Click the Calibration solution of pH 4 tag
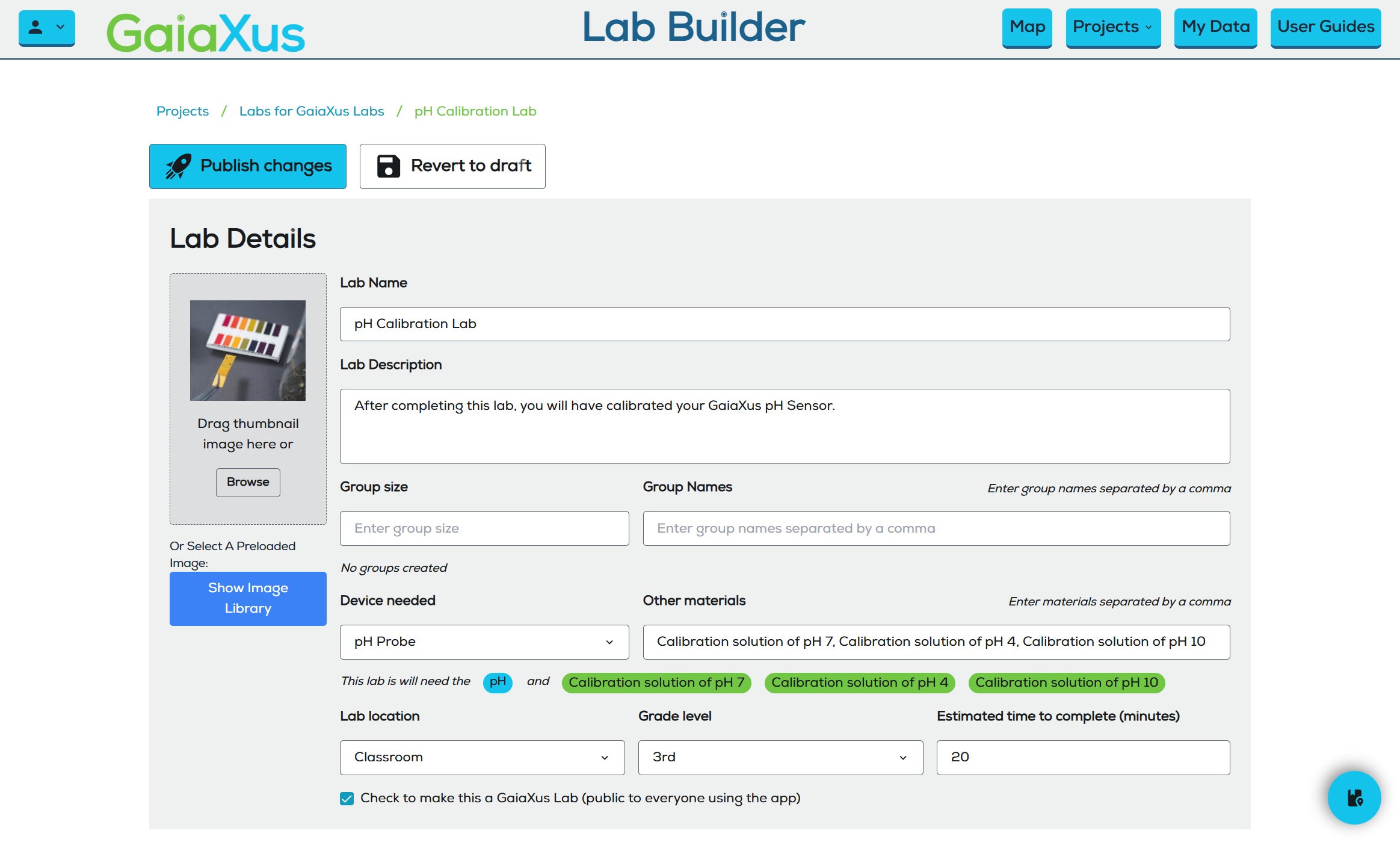The image size is (1400, 842). coord(860,683)
